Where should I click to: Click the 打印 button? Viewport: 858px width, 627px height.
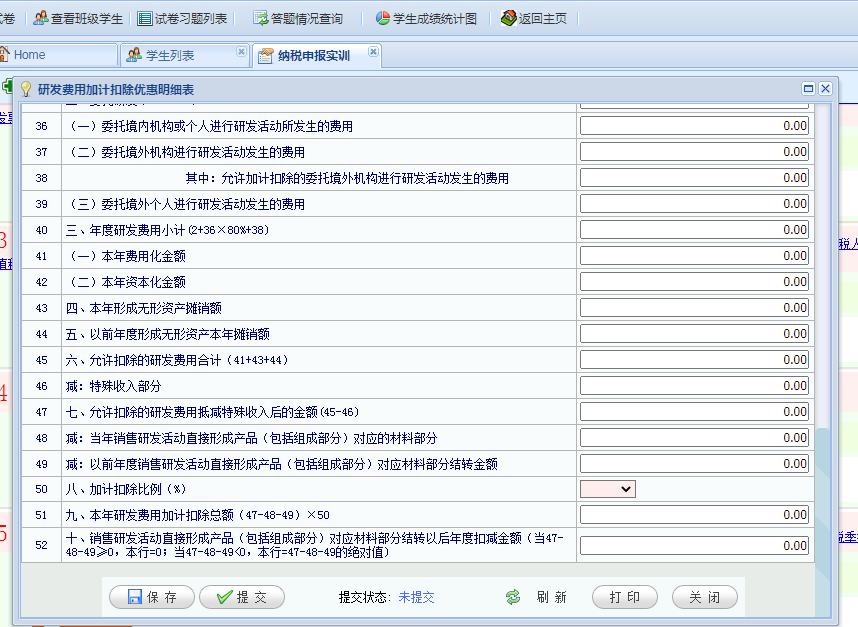point(625,597)
